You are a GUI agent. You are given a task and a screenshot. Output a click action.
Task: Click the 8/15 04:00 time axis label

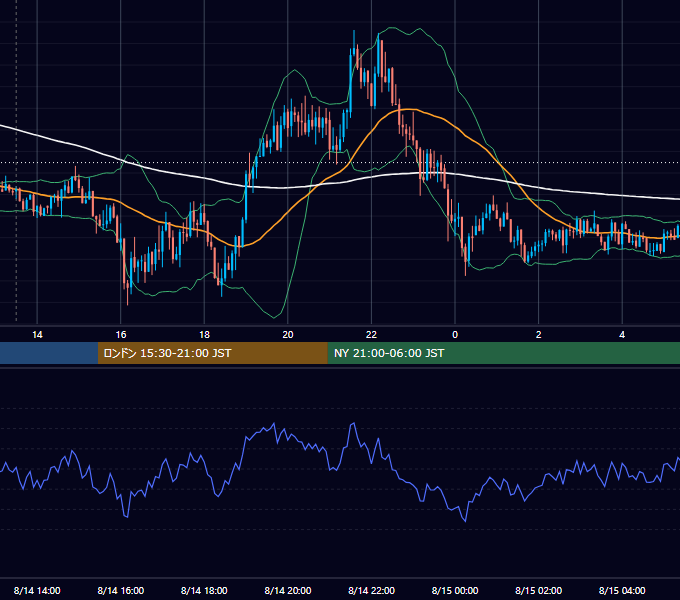(x=622, y=590)
